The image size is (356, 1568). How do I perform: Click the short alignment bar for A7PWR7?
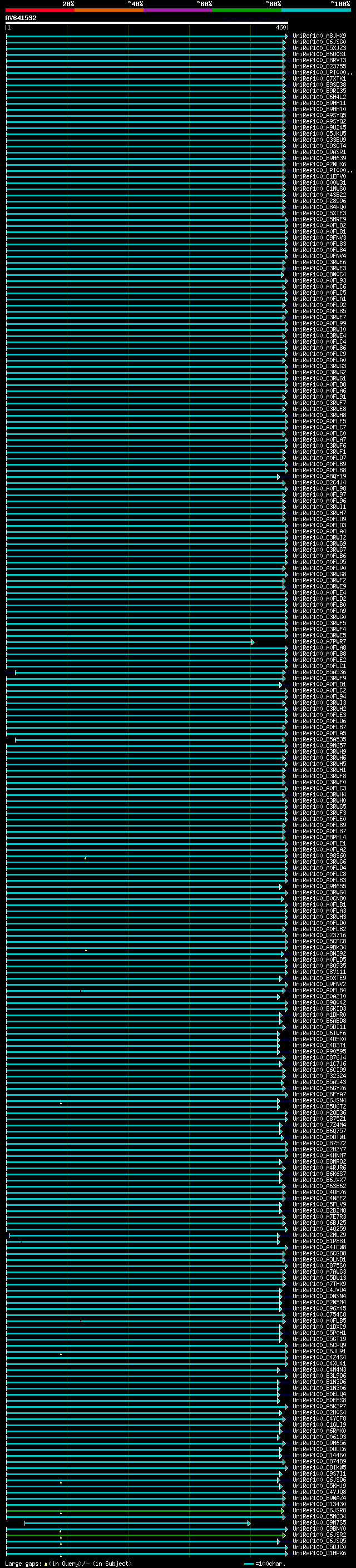coord(130,641)
